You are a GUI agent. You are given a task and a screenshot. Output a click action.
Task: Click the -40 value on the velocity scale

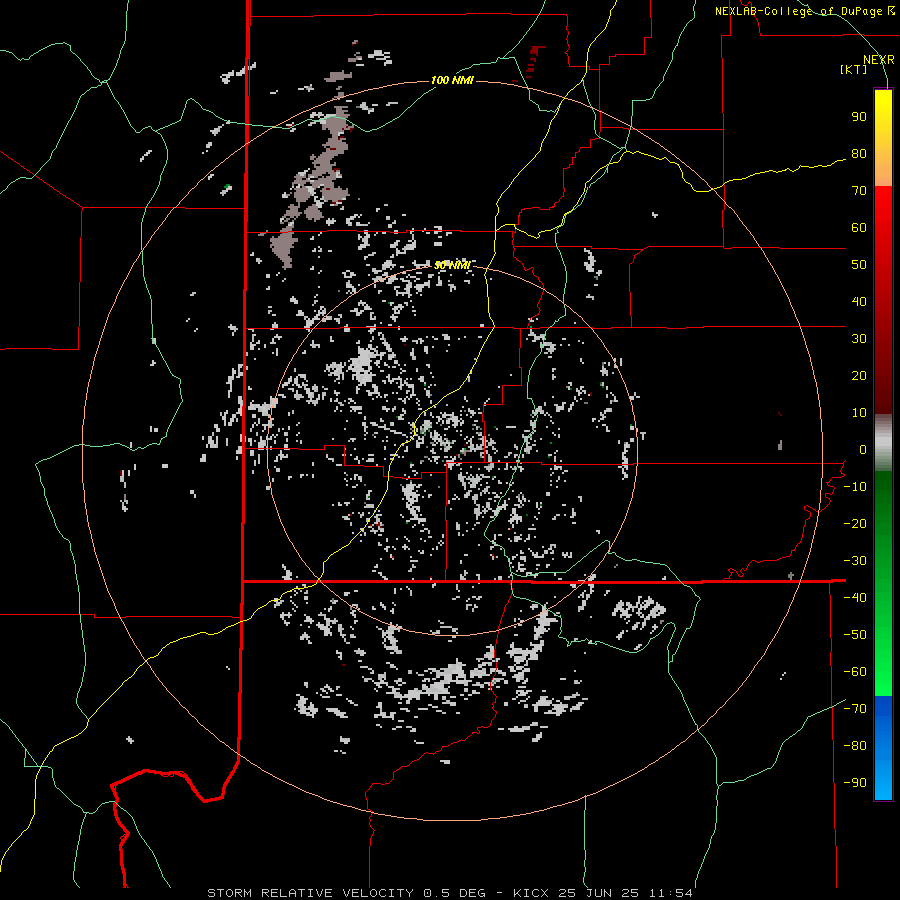(x=855, y=598)
